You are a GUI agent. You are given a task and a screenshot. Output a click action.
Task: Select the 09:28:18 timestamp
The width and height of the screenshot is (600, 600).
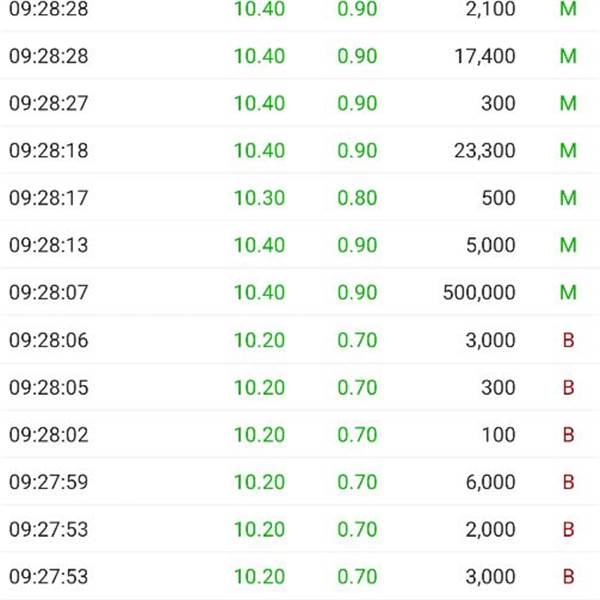click(x=49, y=150)
